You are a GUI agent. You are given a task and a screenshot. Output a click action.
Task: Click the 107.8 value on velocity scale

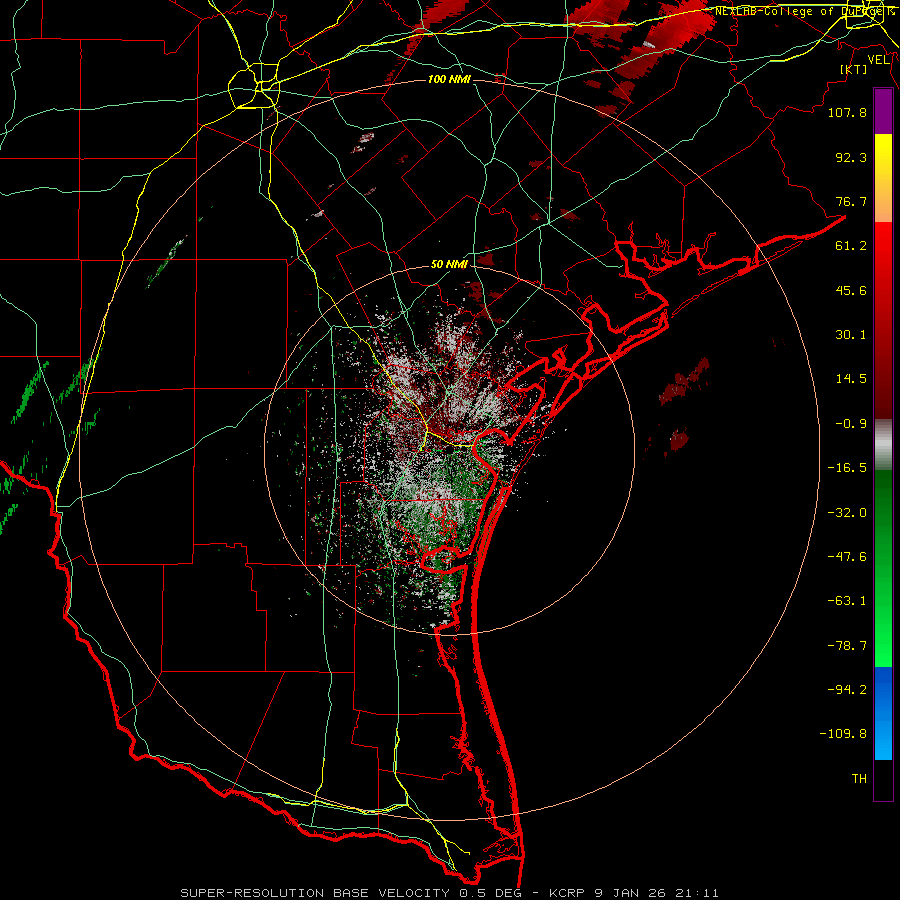[x=847, y=112]
